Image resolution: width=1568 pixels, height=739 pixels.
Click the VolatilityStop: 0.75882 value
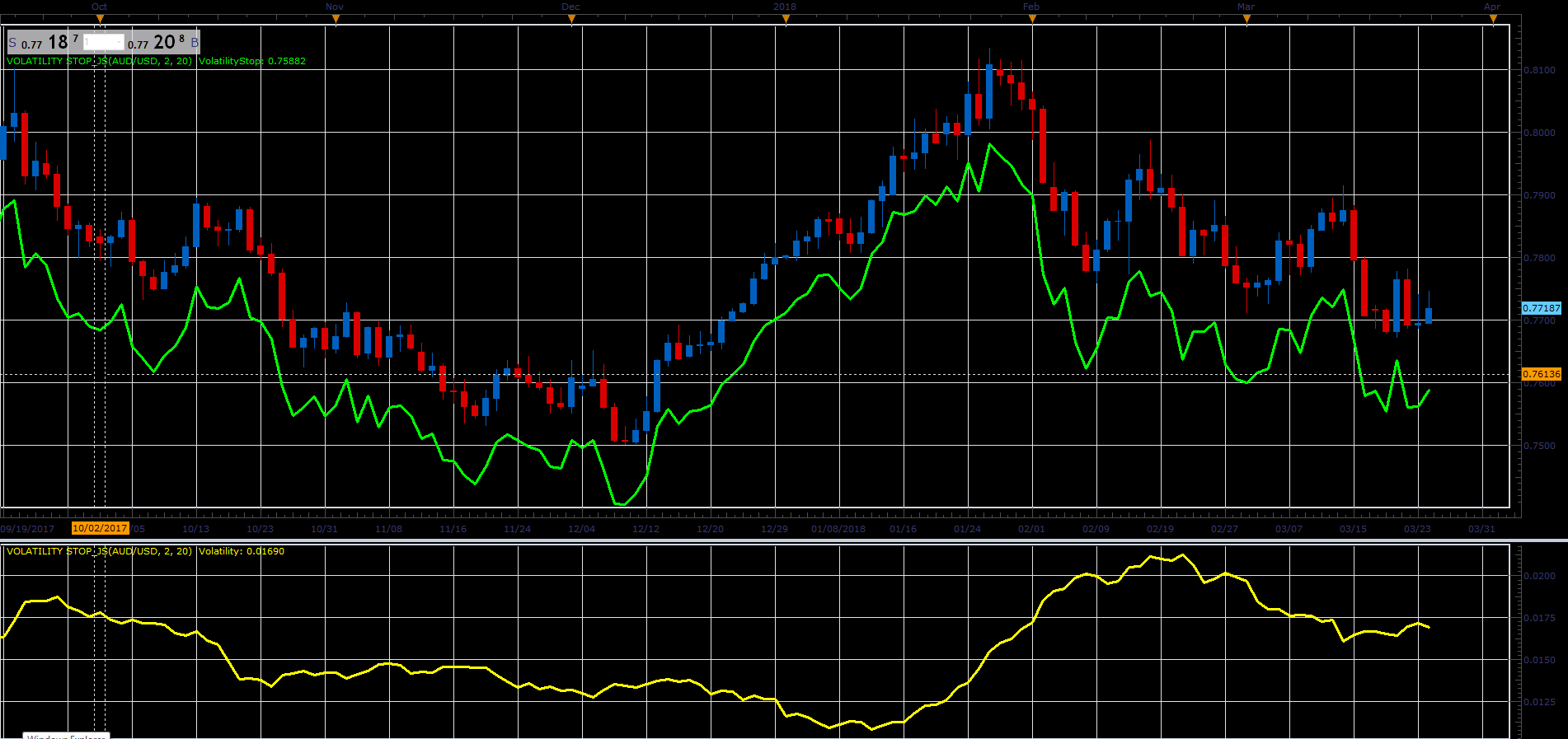pyautogui.click(x=252, y=61)
